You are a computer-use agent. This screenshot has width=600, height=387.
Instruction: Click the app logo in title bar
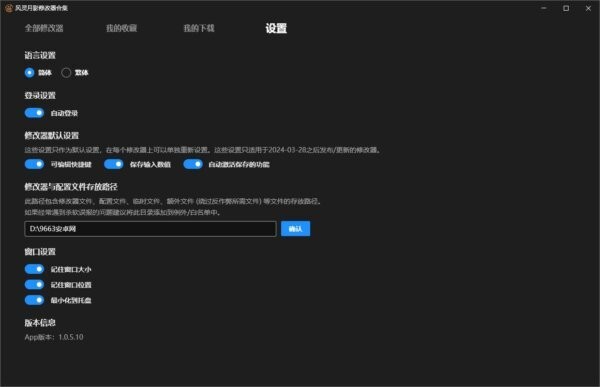coord(9,8)
